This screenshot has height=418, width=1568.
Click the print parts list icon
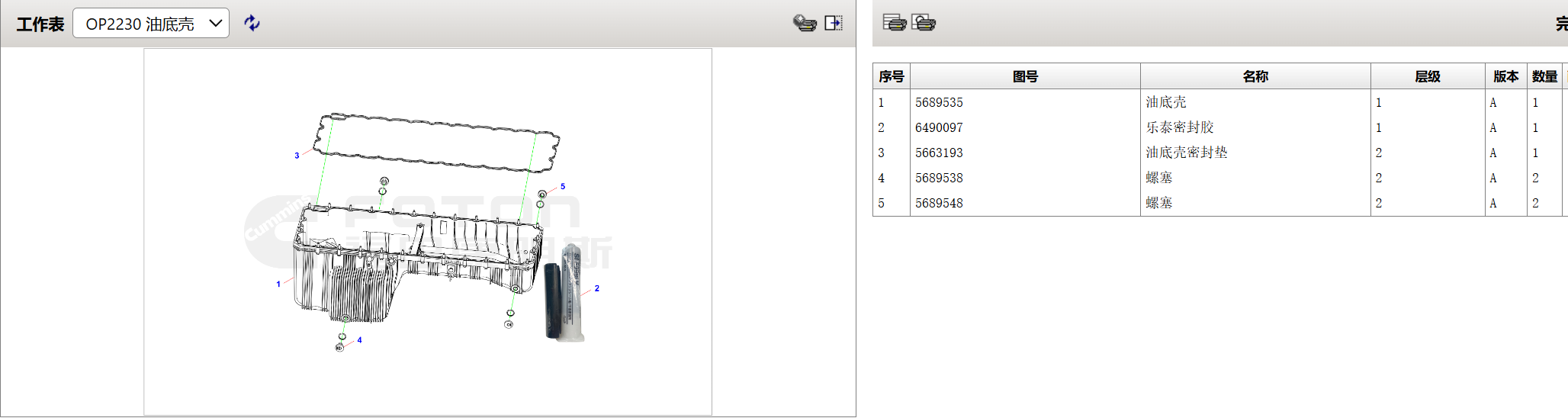(894, 23)
